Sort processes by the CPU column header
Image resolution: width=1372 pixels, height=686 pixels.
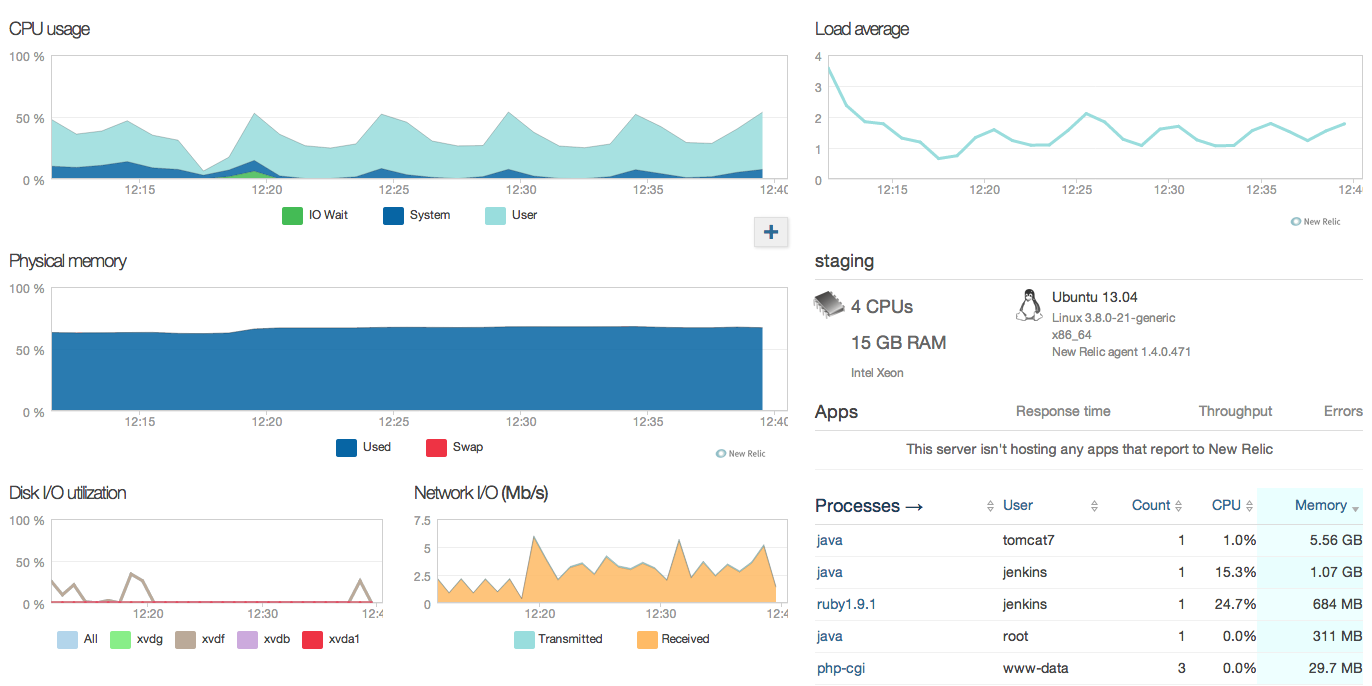(x=1226, y=506)
